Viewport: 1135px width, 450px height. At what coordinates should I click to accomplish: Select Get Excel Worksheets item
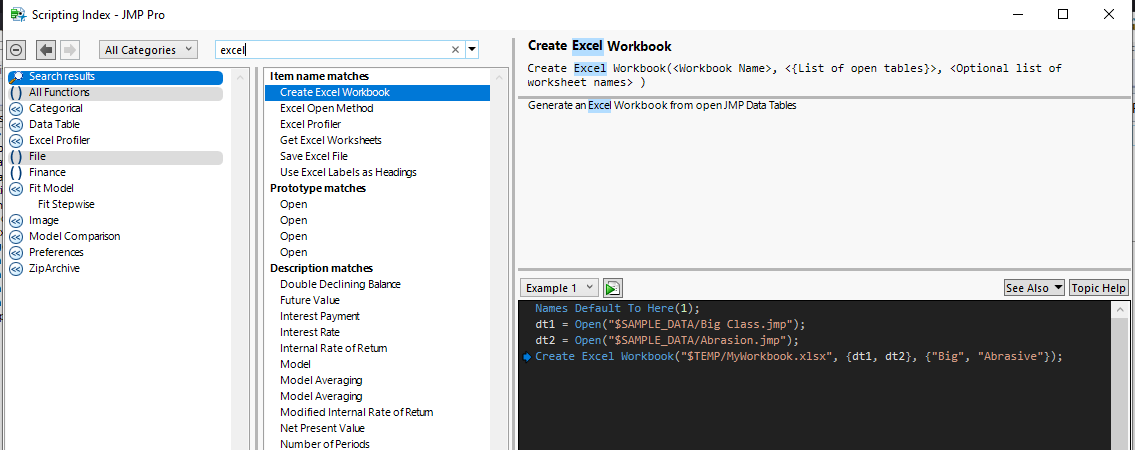click(x=330, y=140)
